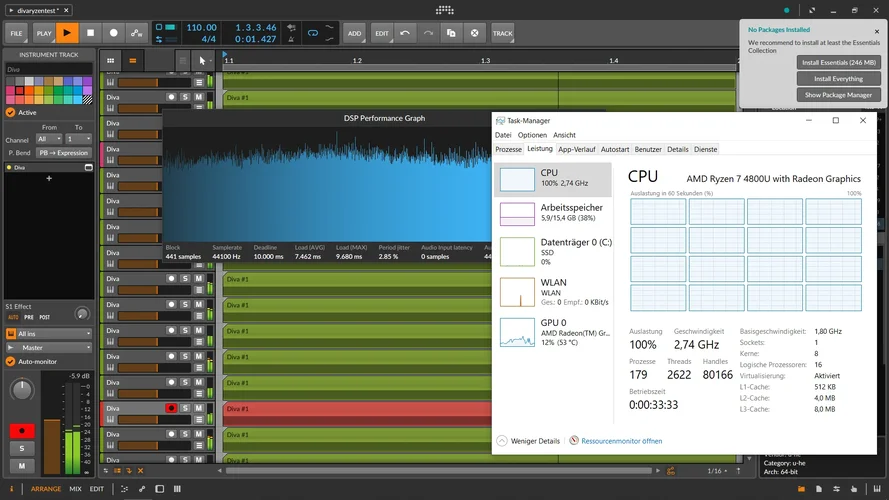Toggle the Active checkbox in the track inspector
Viewport: 889px width, 500px height.
coord(11,113)
